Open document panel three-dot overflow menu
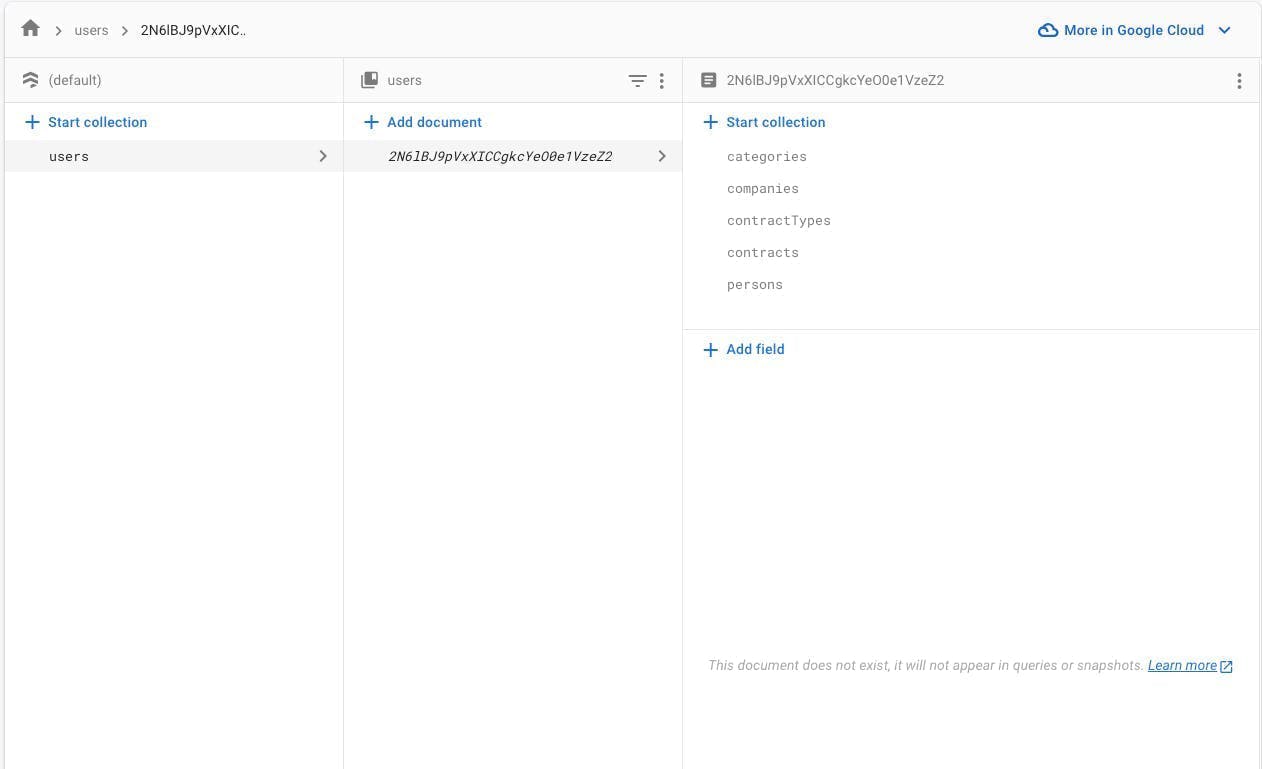This screenshot has height=769, width=1262. coord(1239,81)
